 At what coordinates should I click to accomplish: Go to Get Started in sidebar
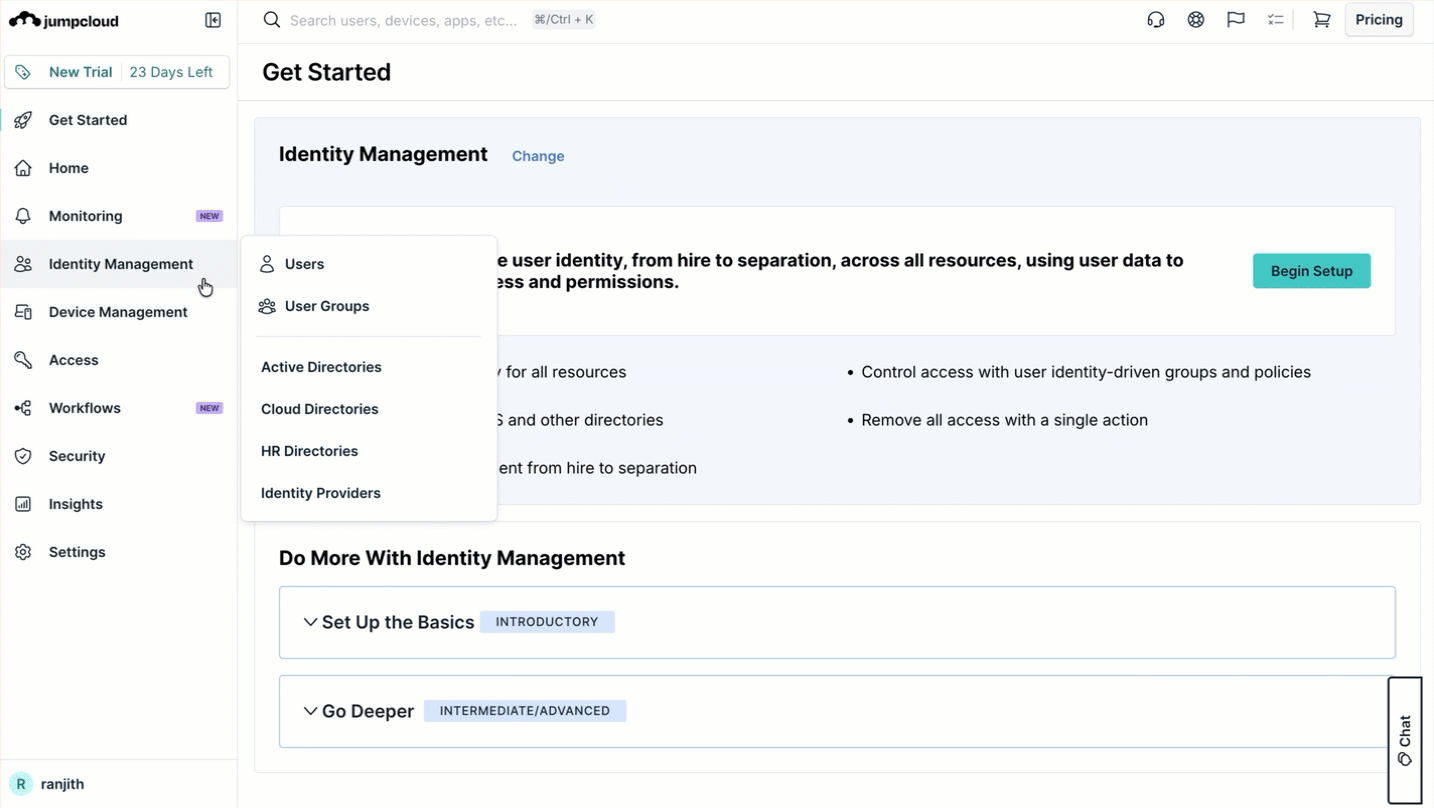pyautogui.click(x=88, y=120)
